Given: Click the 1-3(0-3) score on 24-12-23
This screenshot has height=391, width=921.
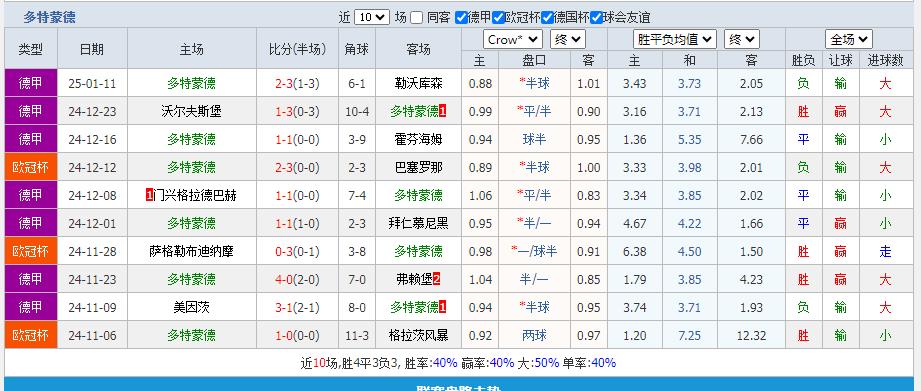Looking at the screenshot, I should tap(297, 112).
